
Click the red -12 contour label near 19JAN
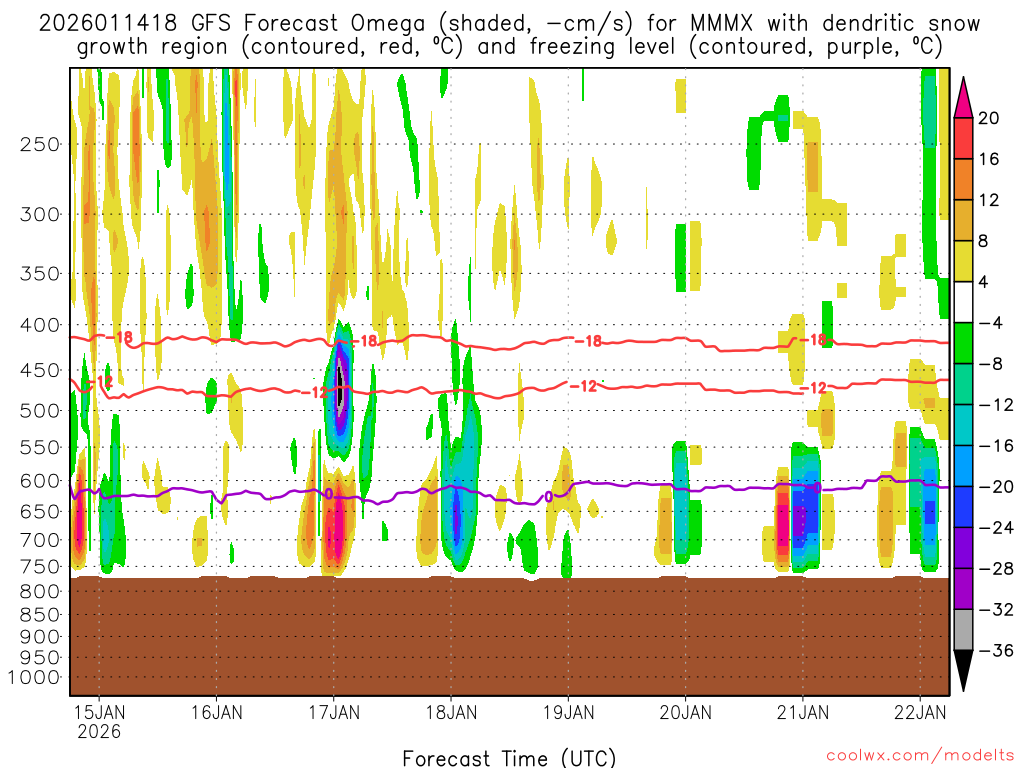(582, 386)
